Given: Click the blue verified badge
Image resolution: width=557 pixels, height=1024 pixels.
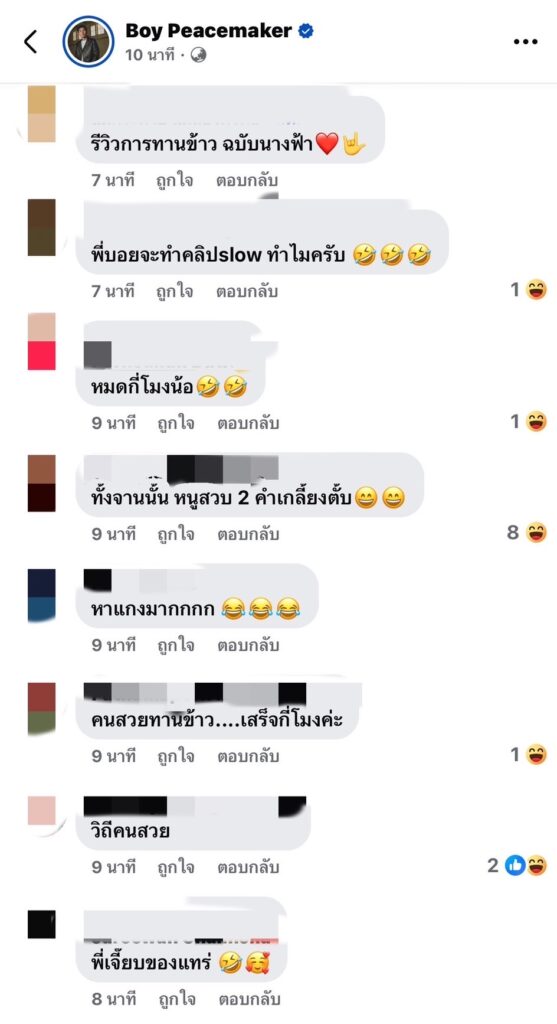Looking at the screenshot, I should (x=306, y=30).
